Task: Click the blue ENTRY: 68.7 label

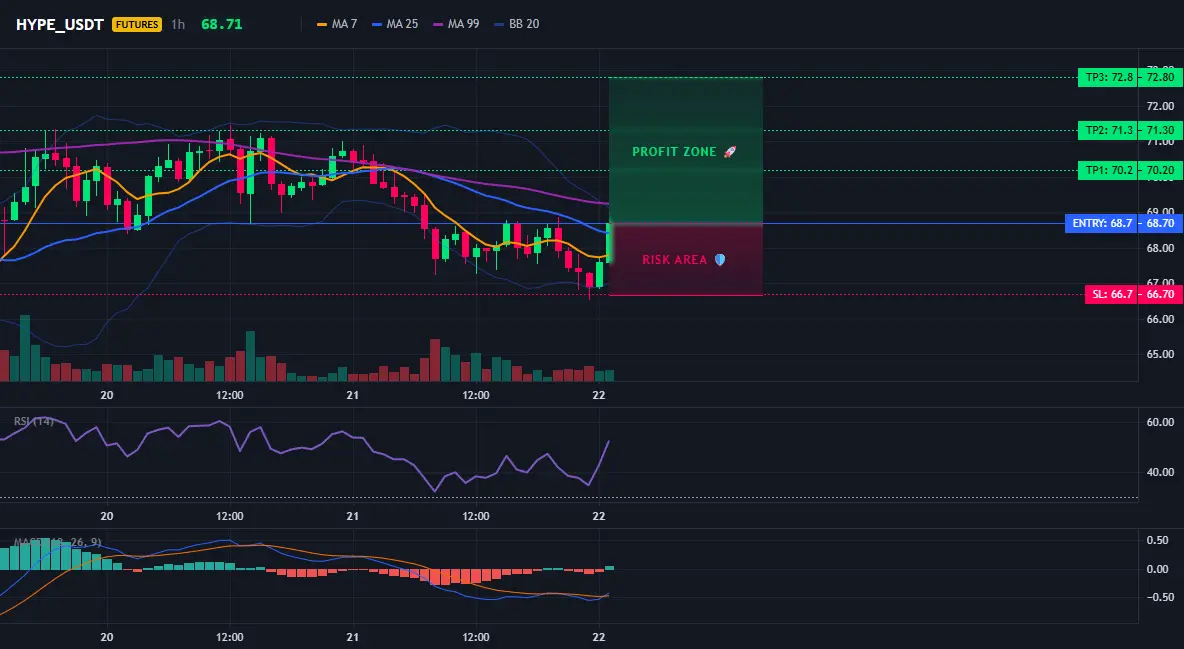Action: pyautogui.click(x=1102, y=224)
